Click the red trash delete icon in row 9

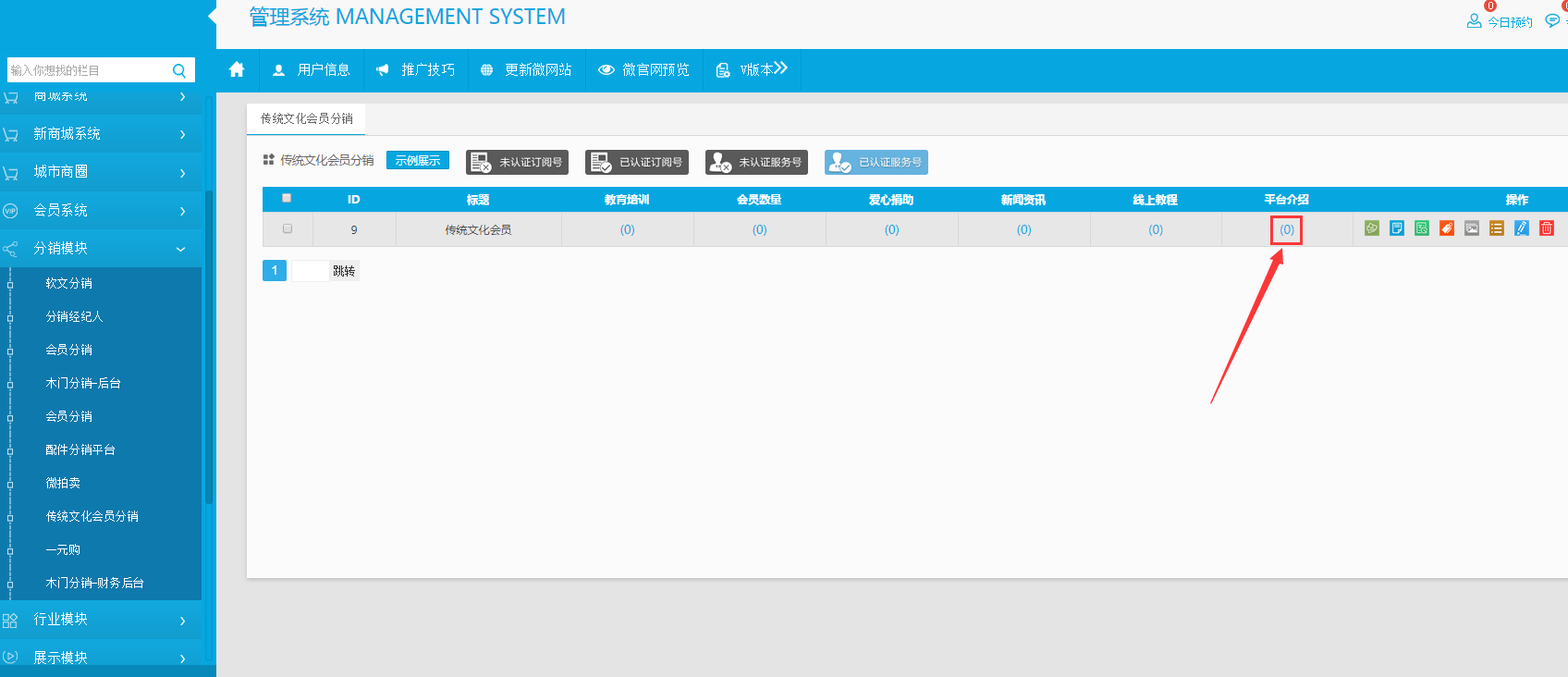(x=1547, y=228)
